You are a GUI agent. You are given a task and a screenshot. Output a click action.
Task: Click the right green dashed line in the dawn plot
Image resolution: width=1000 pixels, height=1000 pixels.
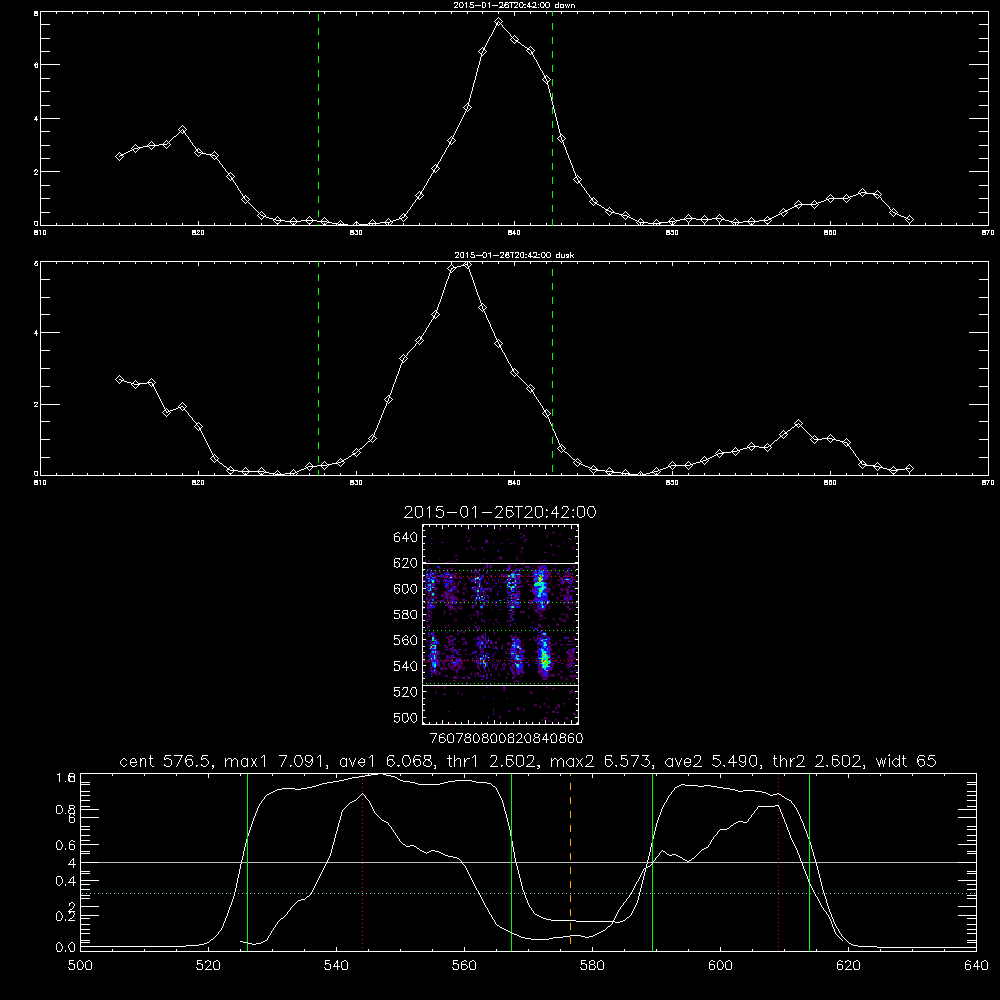552,119
